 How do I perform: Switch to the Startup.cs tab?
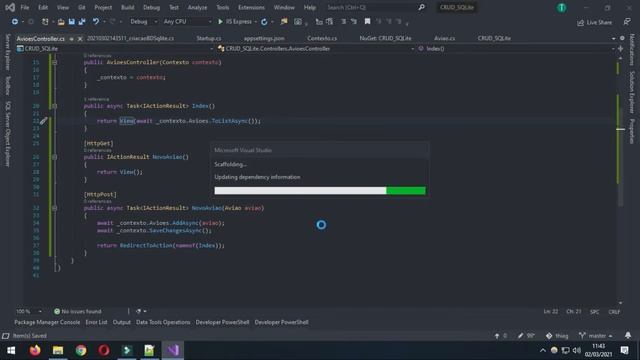(x=209, y=38)
